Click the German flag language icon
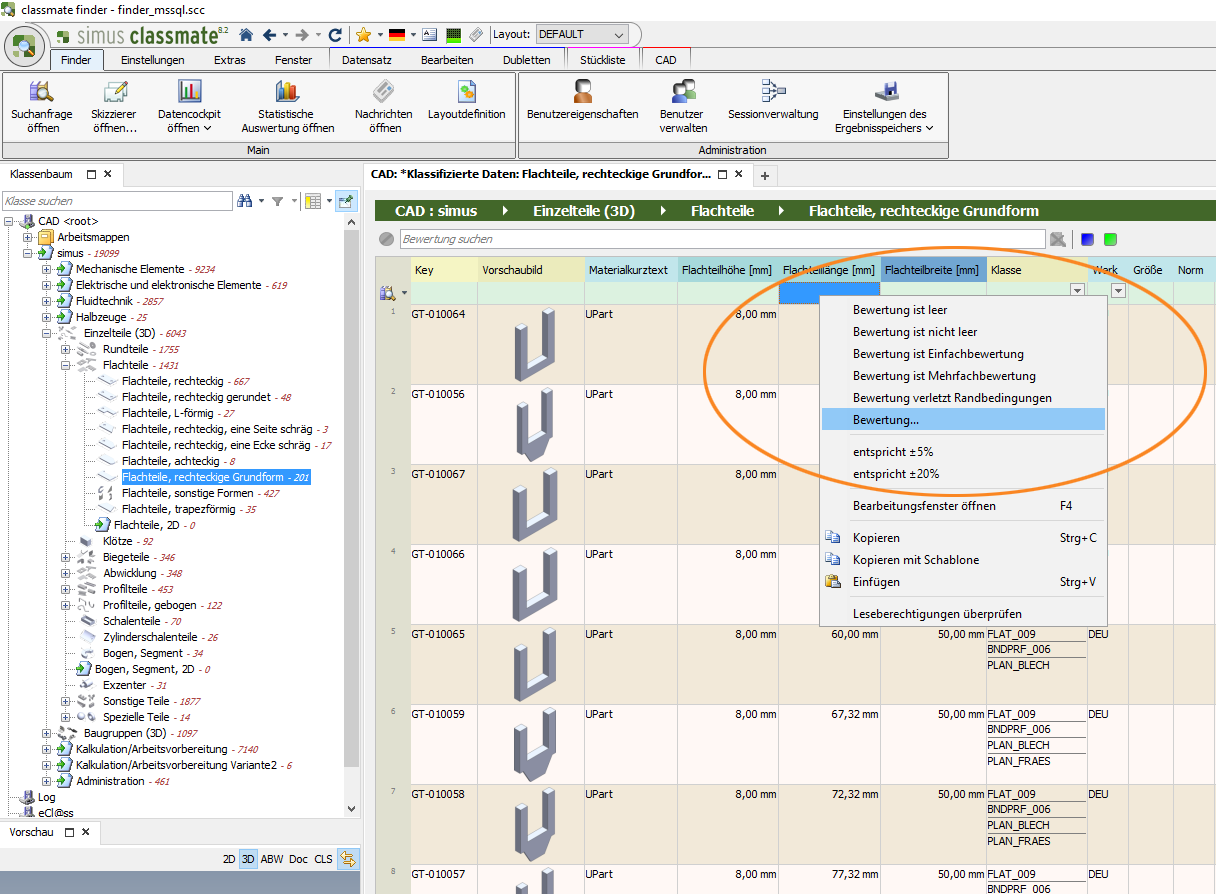The image size is (1216, 894). coord(397,34)
